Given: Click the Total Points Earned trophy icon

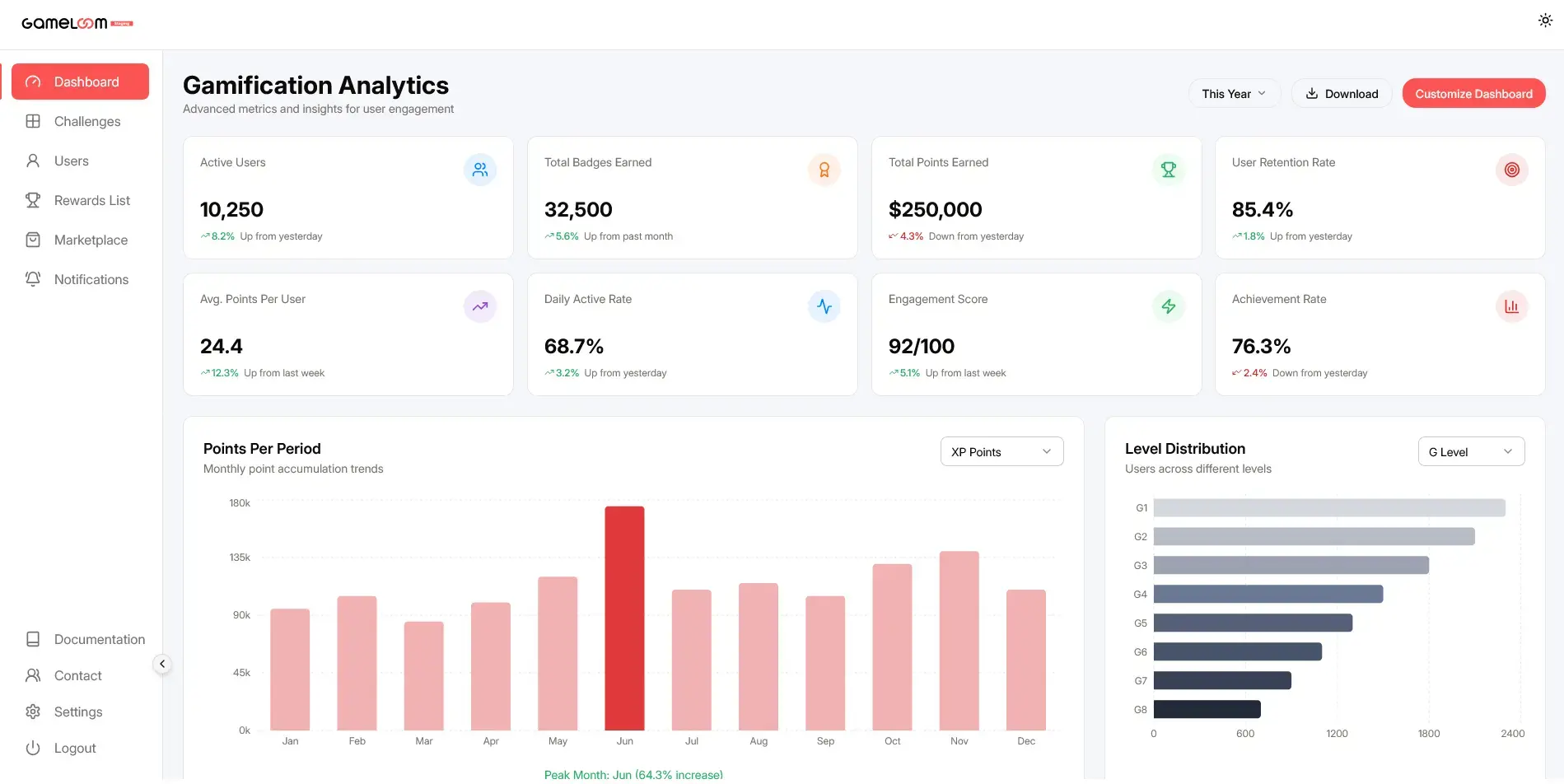Looking at the screenshot, I should 1169,170.
